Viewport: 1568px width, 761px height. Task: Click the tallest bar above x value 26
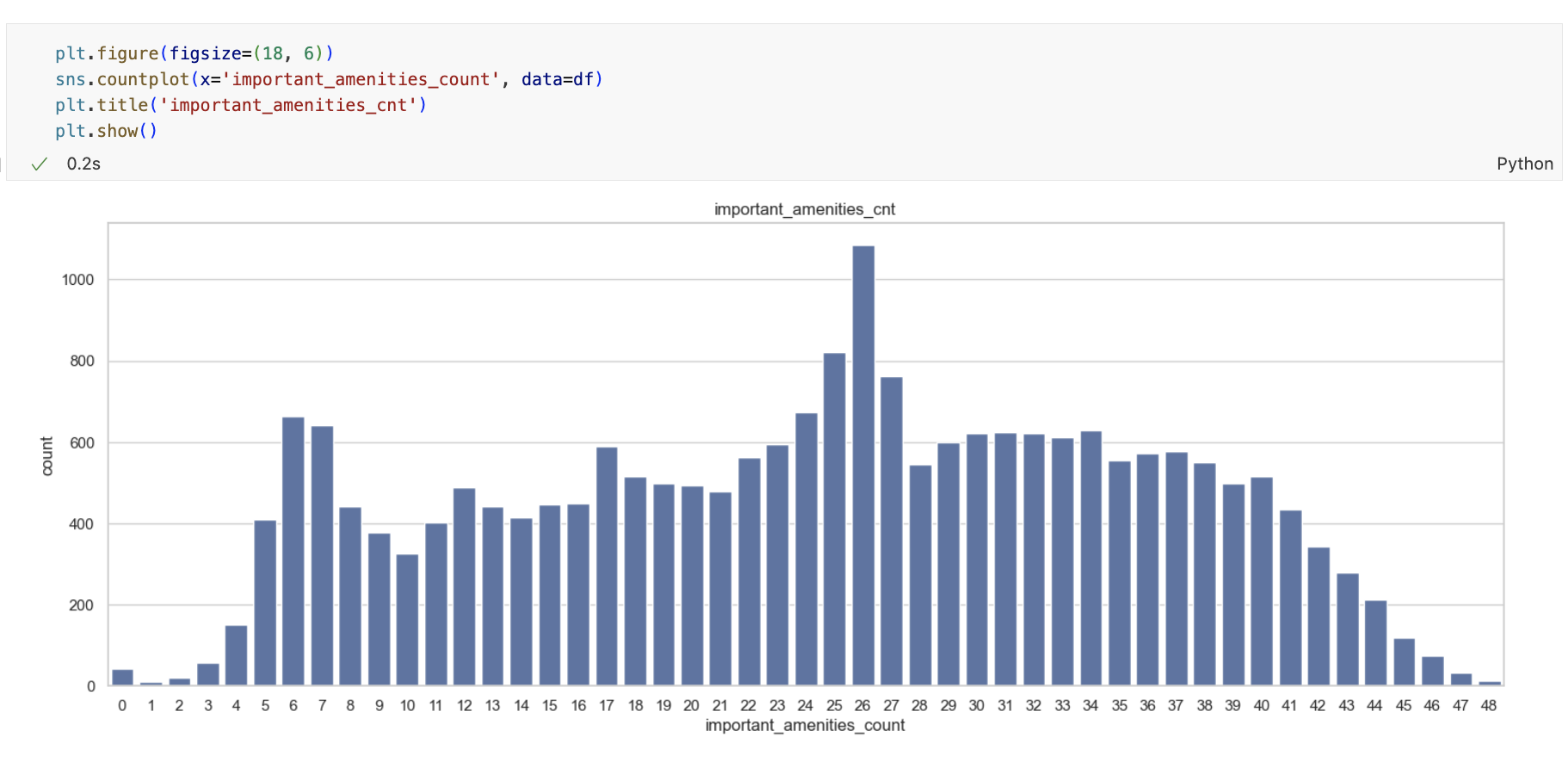(863, 466)
